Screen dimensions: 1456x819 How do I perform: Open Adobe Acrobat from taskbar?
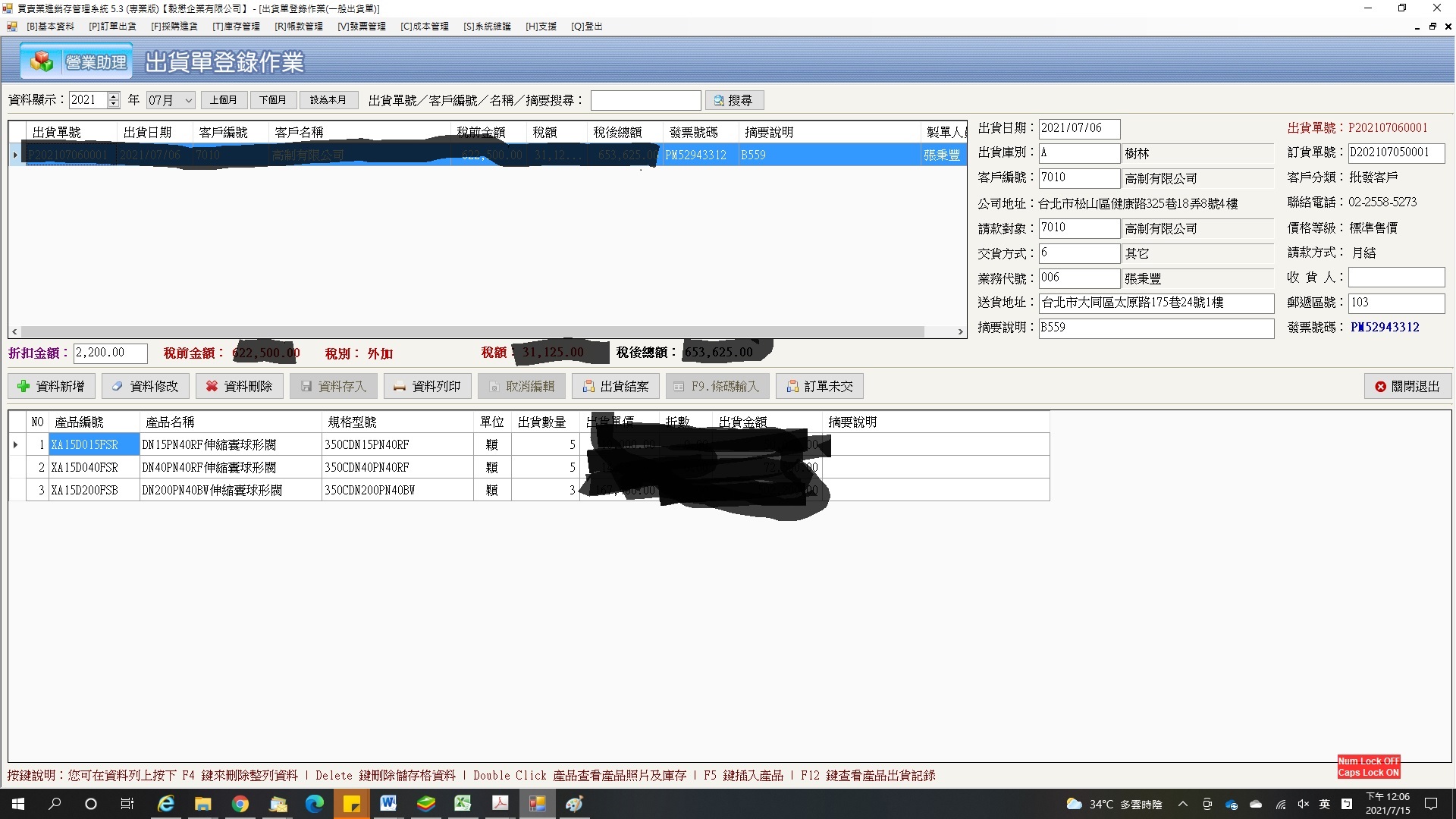coord(500,804)
